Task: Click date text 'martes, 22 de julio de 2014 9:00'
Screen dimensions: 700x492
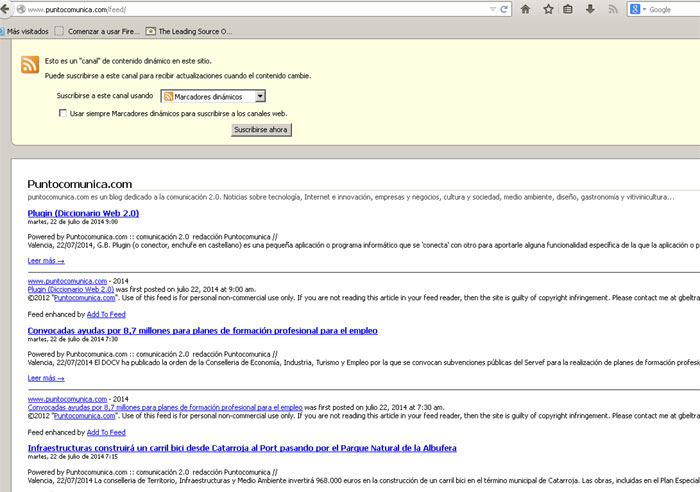Action: [x=73, y=222]
